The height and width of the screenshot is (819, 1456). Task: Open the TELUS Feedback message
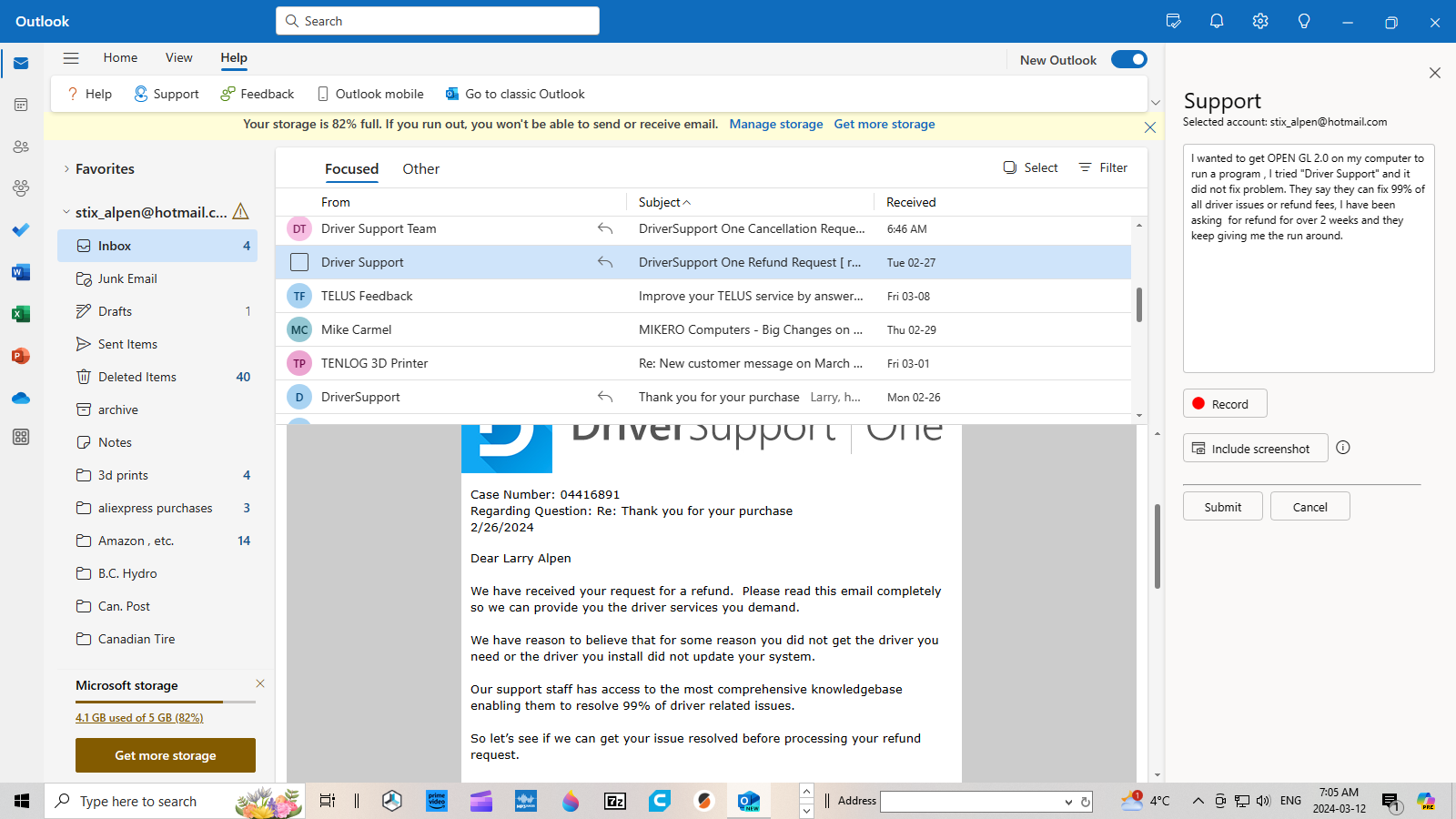[703, 296]
